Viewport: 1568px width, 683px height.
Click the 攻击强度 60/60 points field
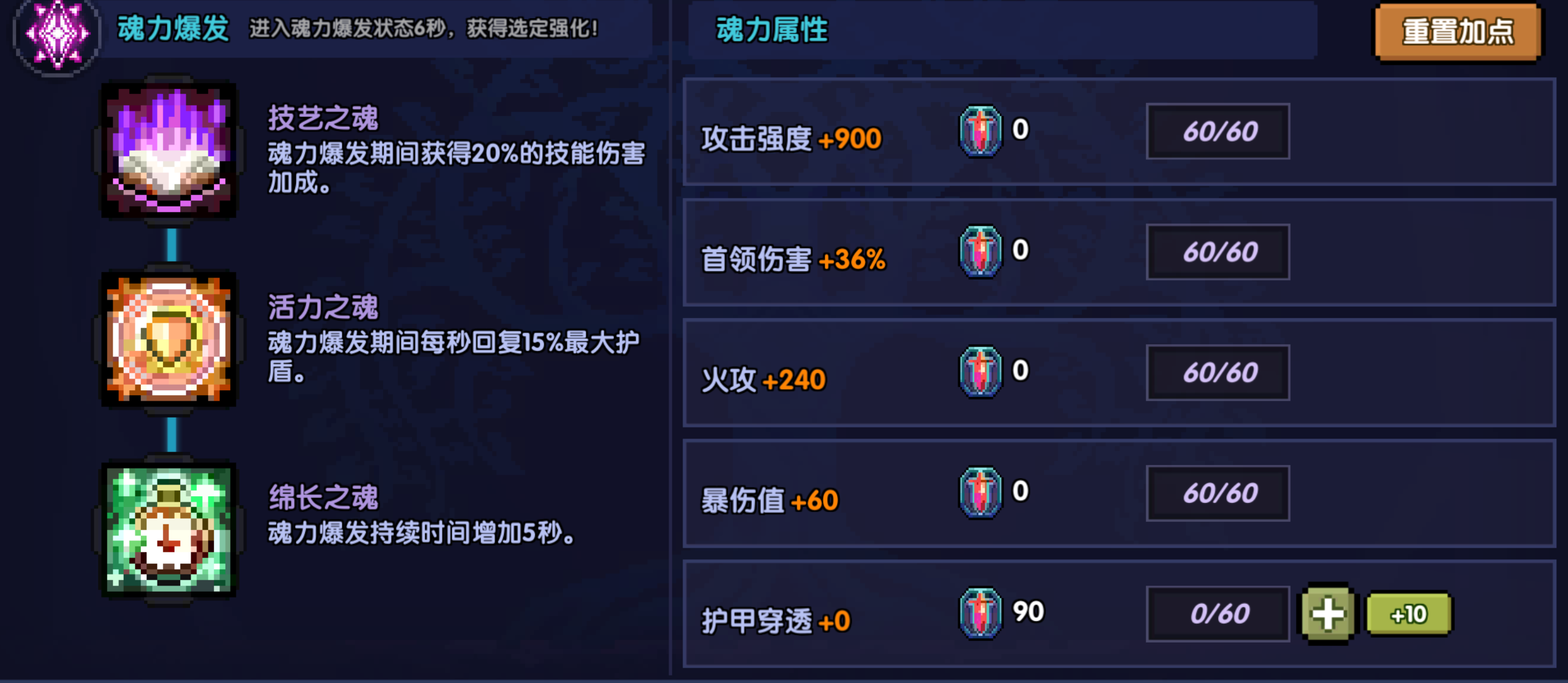pyautogui.click(x=1218, y=131)
